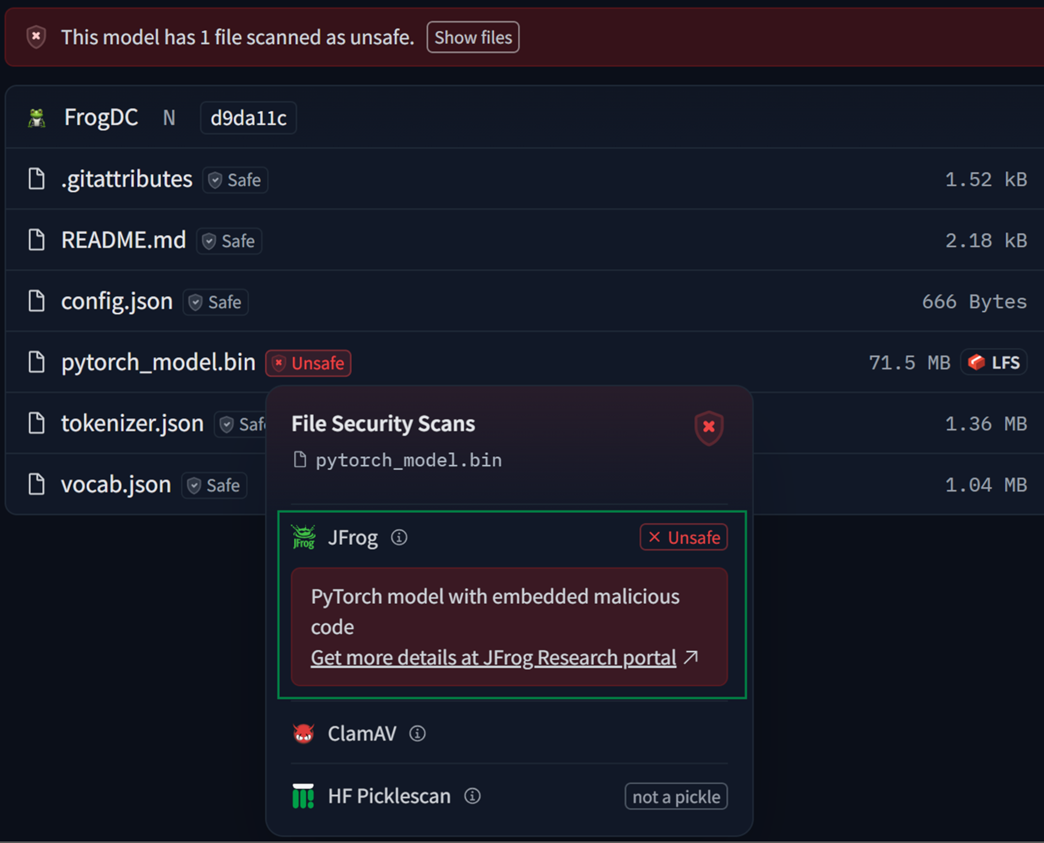Select the FrogDC repository name

(x=101, y=116)
